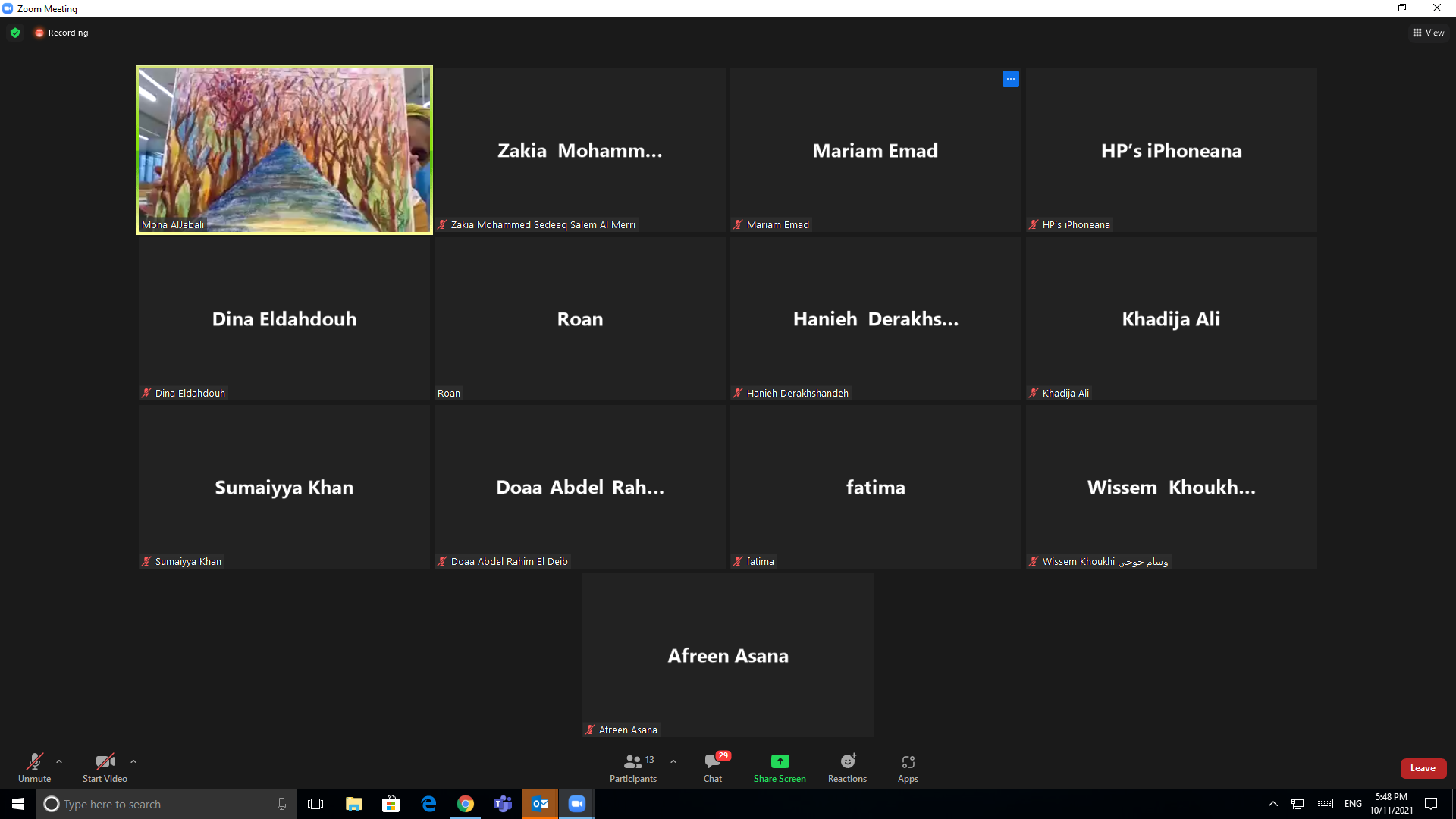1456x819 pixels.
Task: Expand the arrow next to Participants
Action: pyautogui.click(x=673, y=761)
